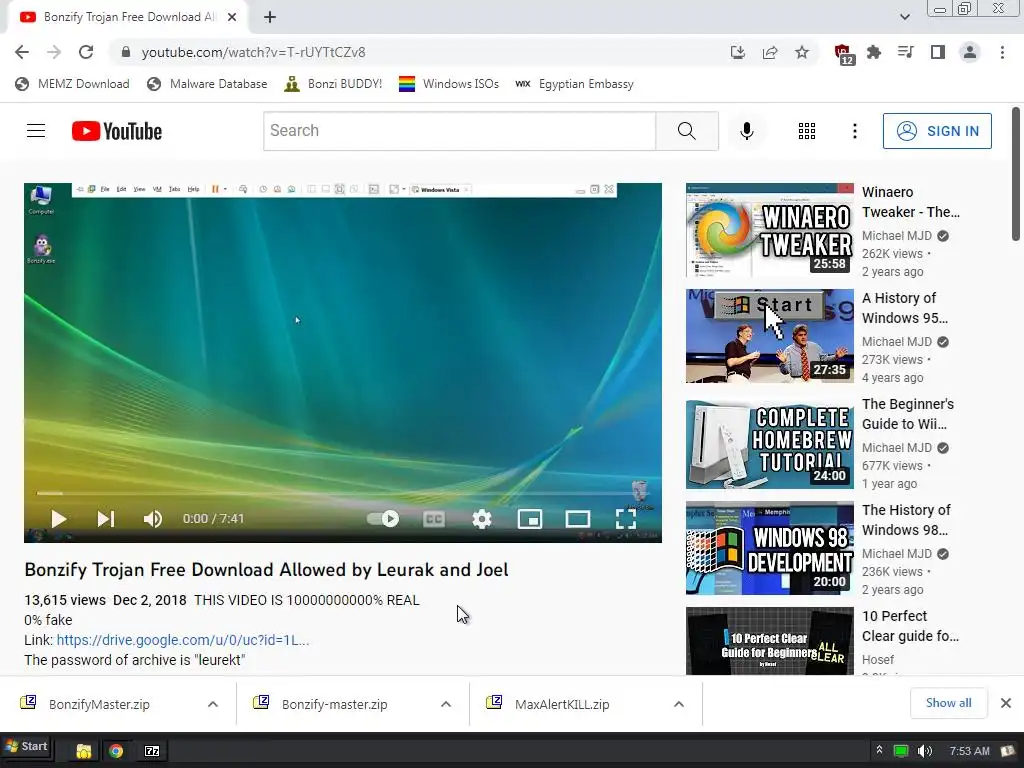The height and width of the screenshot is (768, 1024).
Task: Open File Explorer from taskbar
Action: (x=84, y=751)
